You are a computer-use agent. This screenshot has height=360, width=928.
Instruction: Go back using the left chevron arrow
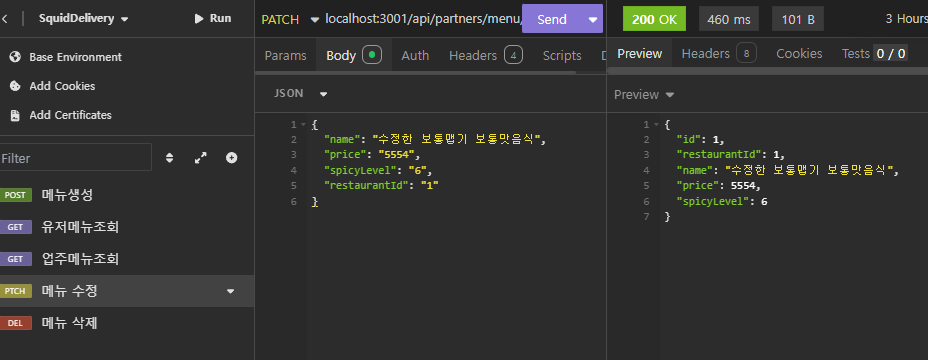pyautogui.click(x=5, y=19)
